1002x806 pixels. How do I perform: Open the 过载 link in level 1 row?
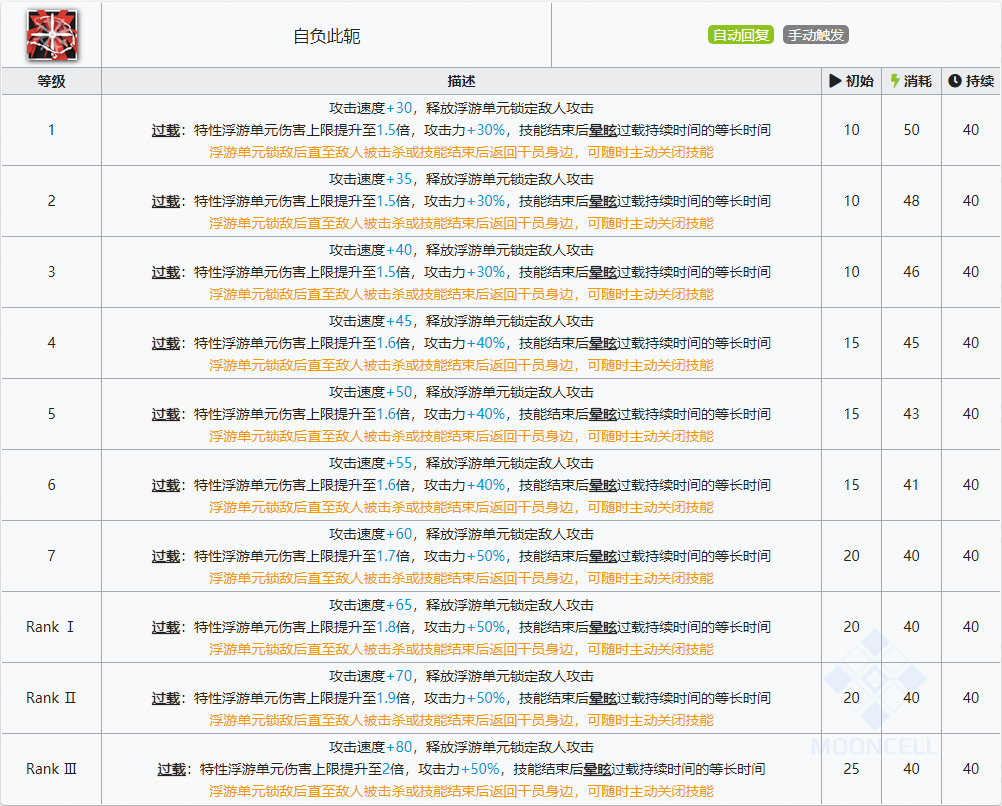coord(166,130)
